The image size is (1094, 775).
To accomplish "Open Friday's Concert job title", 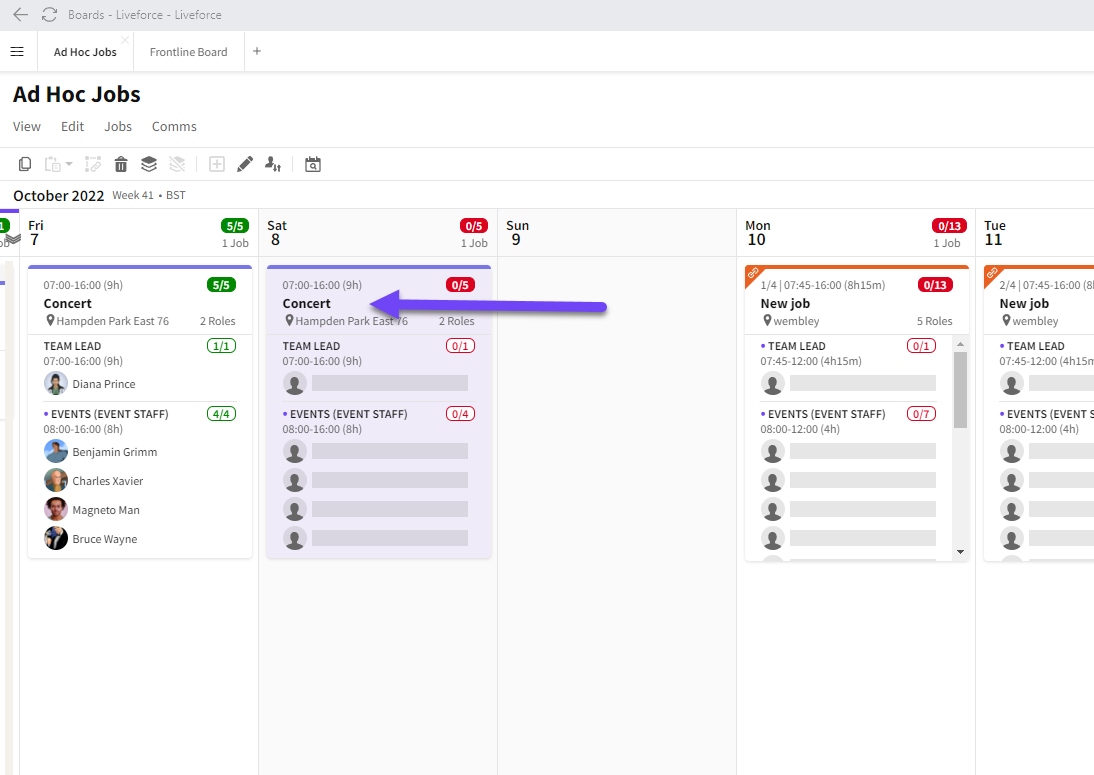I will pyautogui.click(x=68, y=303).
